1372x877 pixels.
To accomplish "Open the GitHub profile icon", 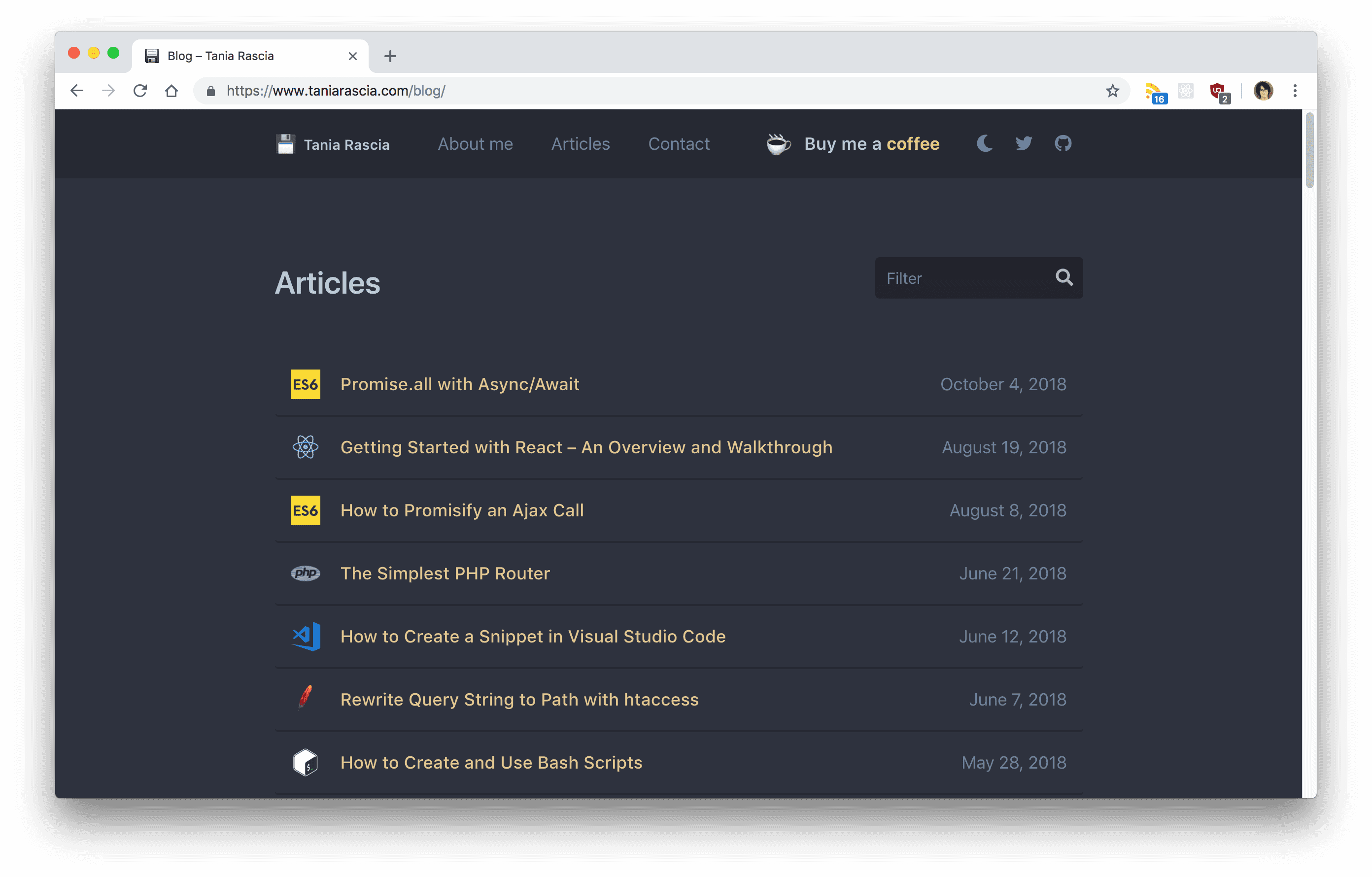I will coord(1063,143).
